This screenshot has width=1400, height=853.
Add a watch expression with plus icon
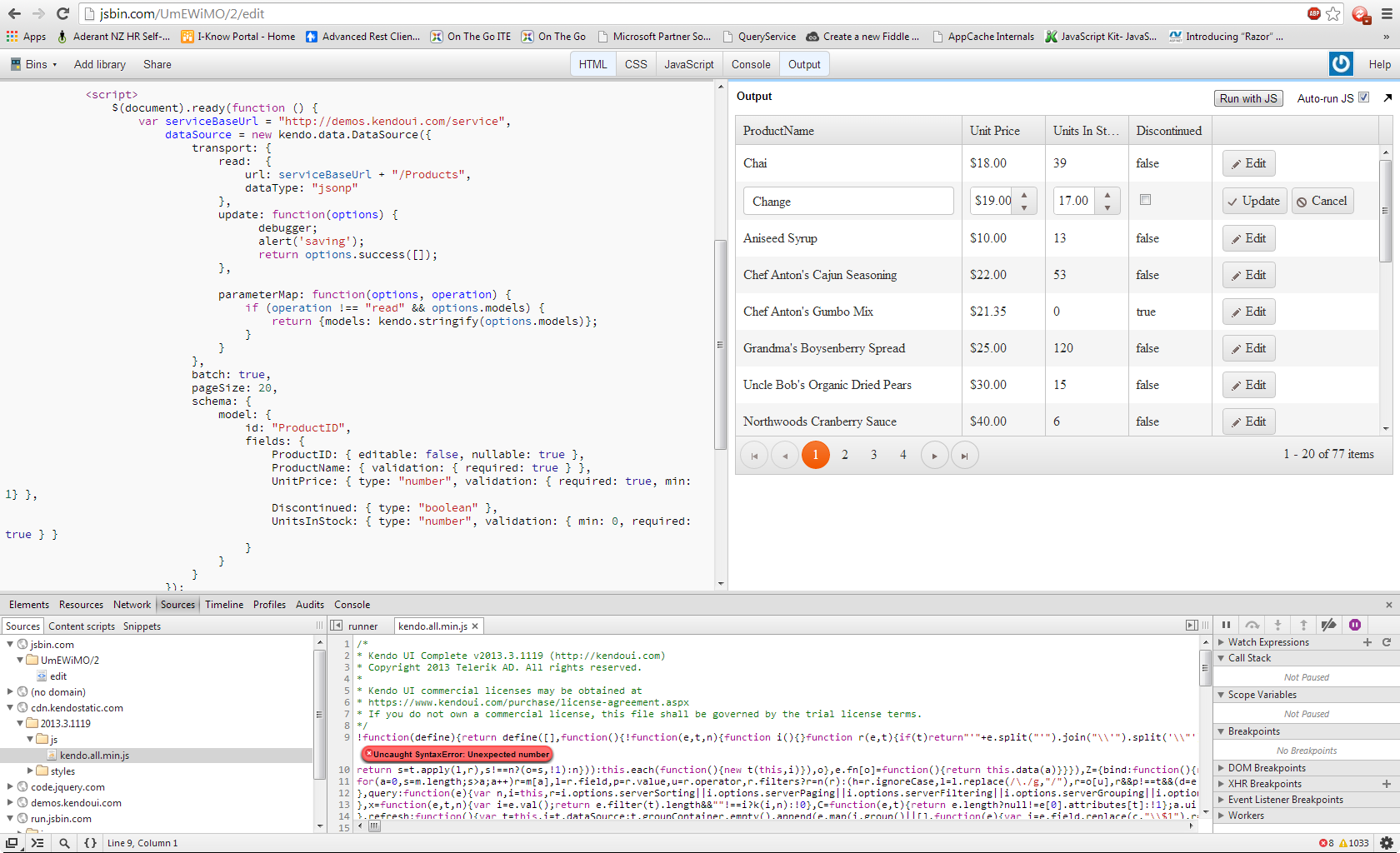click(1367, 642)
